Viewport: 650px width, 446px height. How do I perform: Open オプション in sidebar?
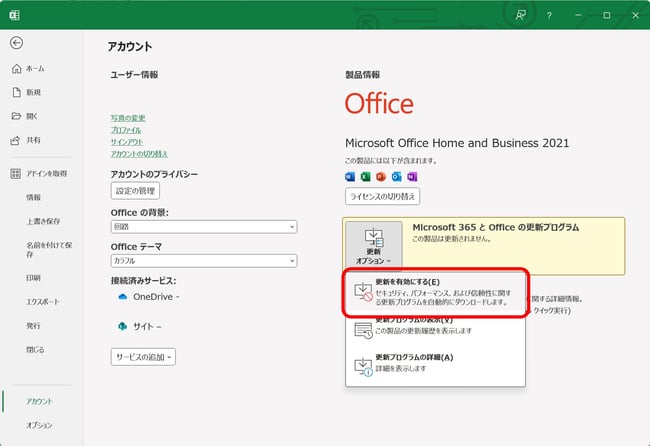39,425
